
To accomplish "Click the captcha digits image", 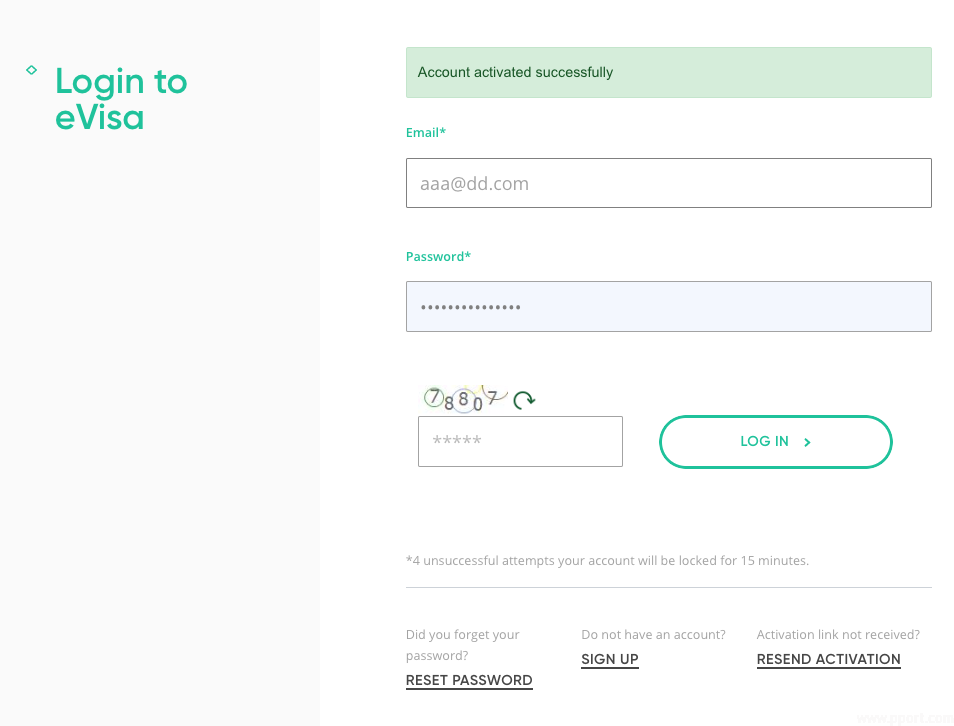I will click(x=465, y=399).
